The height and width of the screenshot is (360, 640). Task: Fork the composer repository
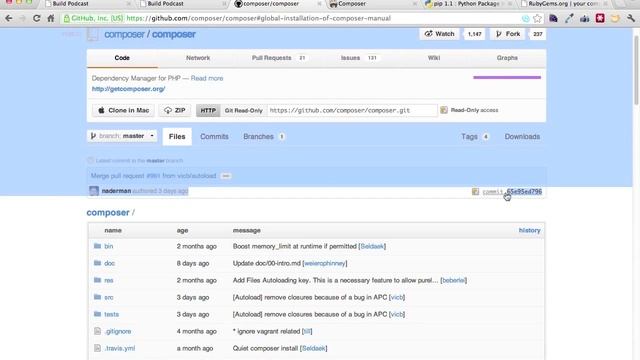(508, 34)
